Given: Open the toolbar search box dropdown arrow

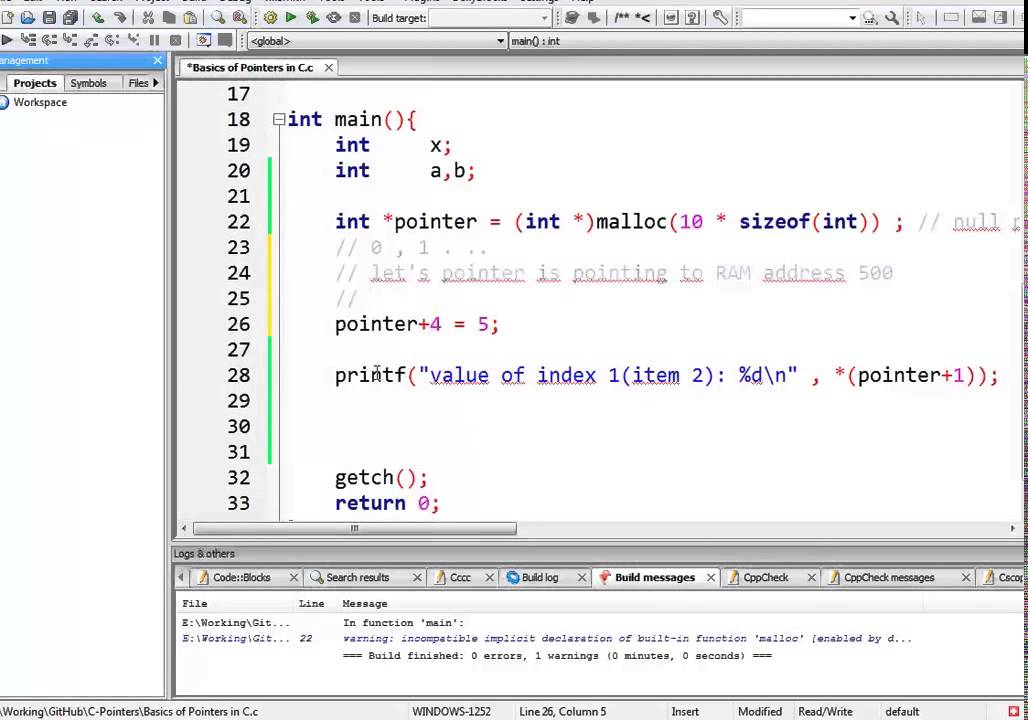Looking at the screenshot, I should [x=852, y=18].
